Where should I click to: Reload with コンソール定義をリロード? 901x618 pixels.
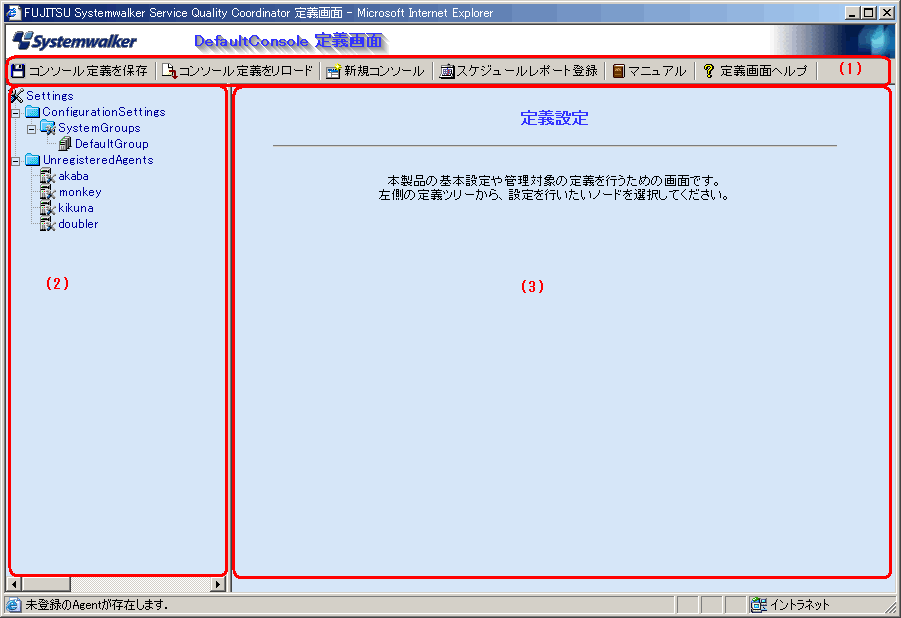click(246, 71)
